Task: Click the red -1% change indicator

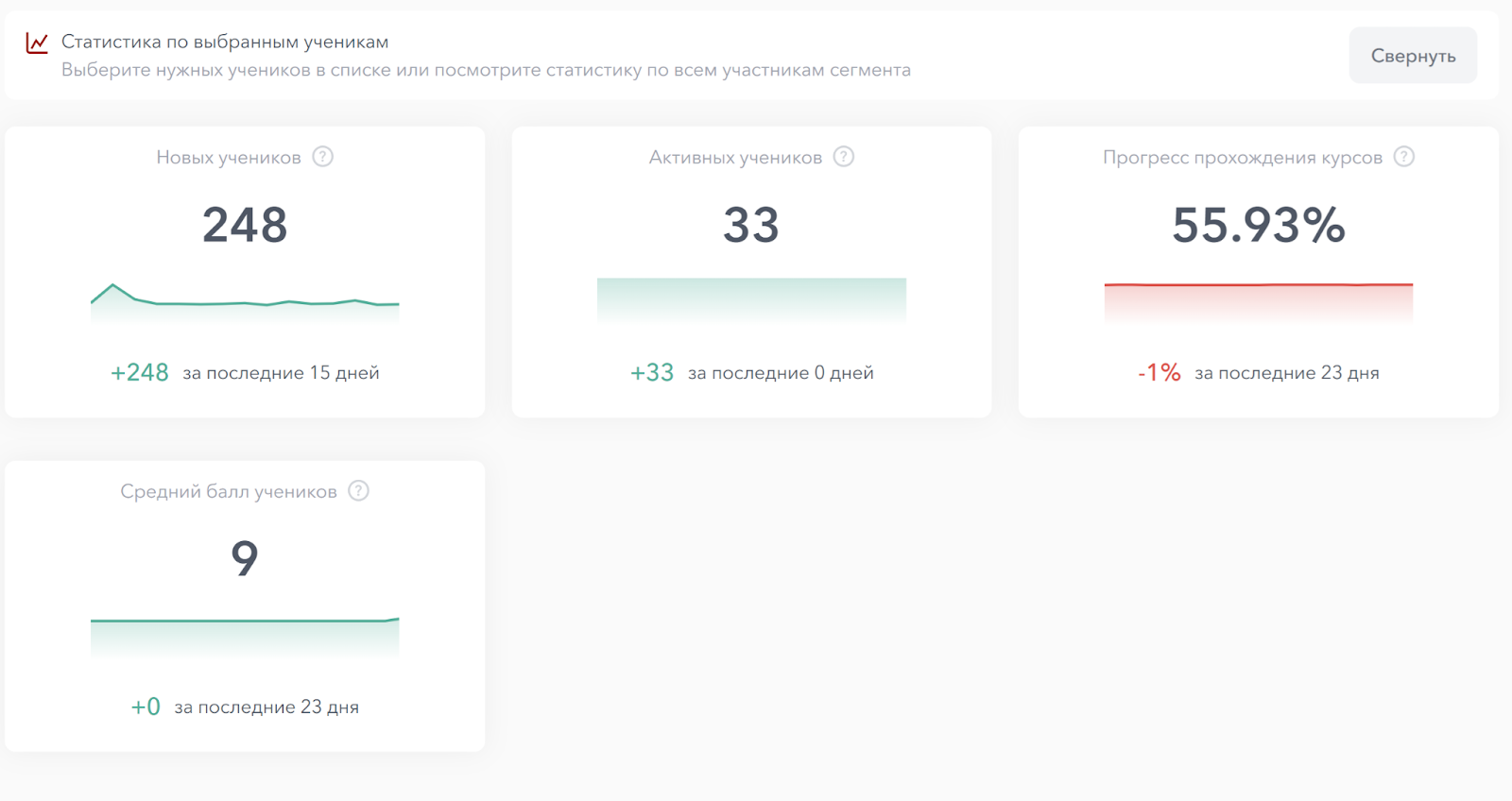Action: pyautogui.click(x=1160, y=373)
